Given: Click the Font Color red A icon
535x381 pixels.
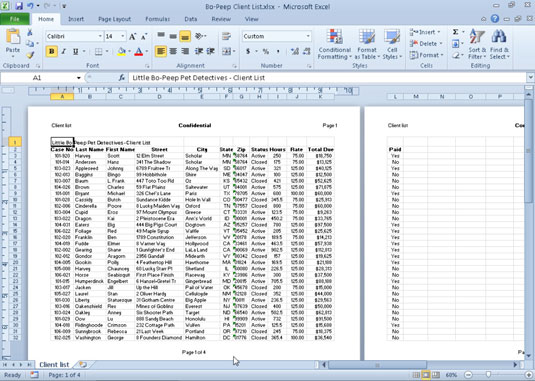Looking at the screenshot, I should (139, 52).
